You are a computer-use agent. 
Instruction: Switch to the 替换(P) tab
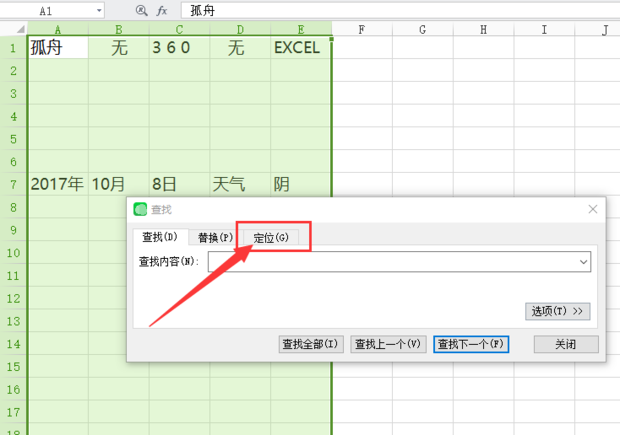tap(215, 238)
